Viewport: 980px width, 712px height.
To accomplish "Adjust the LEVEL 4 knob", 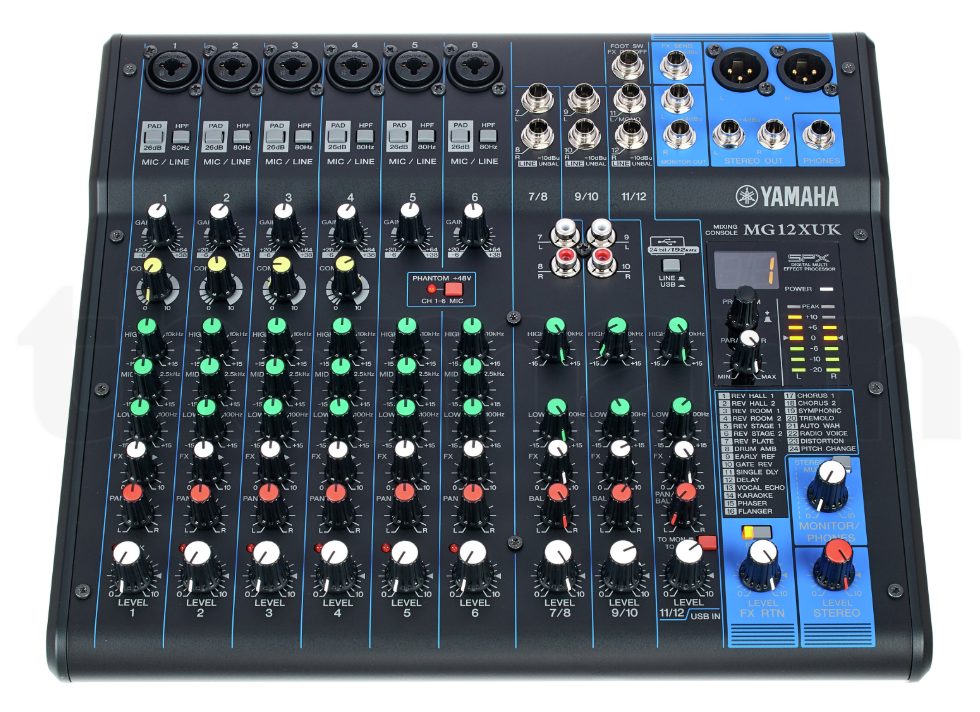I will click(338, 566).
